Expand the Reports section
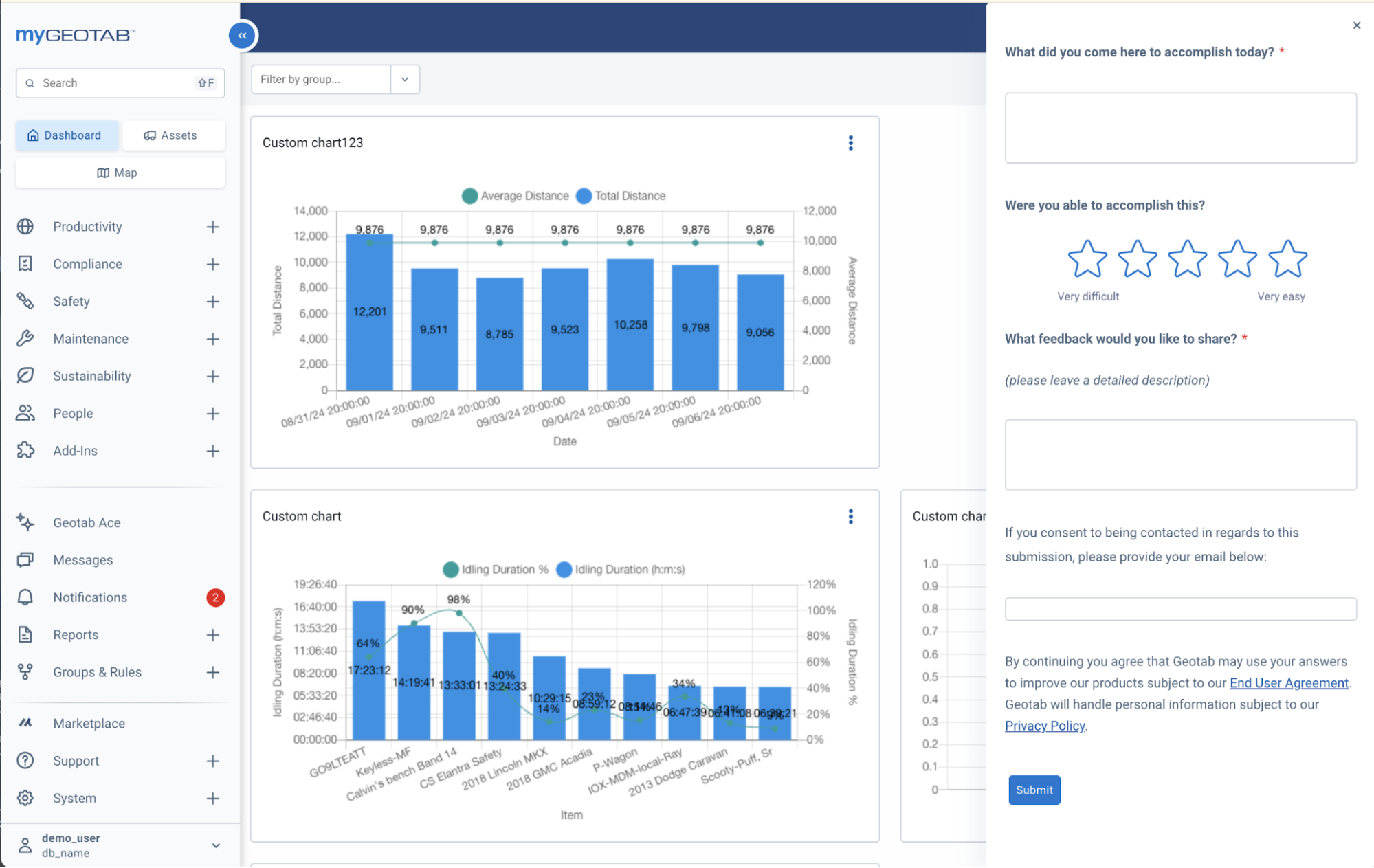Screen dimensions: 1374x868 [213, 635]
